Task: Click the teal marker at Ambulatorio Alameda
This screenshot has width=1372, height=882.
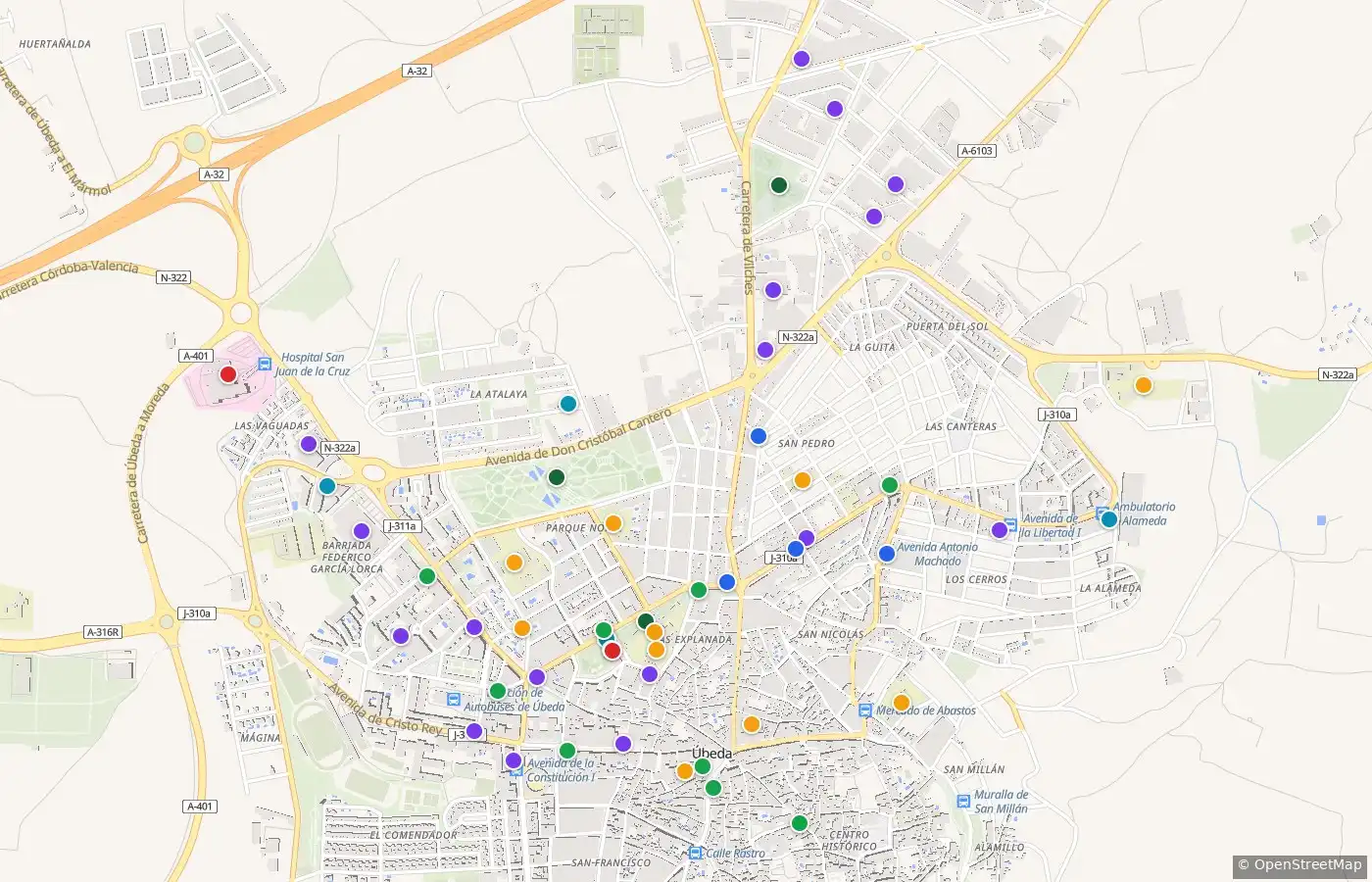Action: click(1108, 519)
